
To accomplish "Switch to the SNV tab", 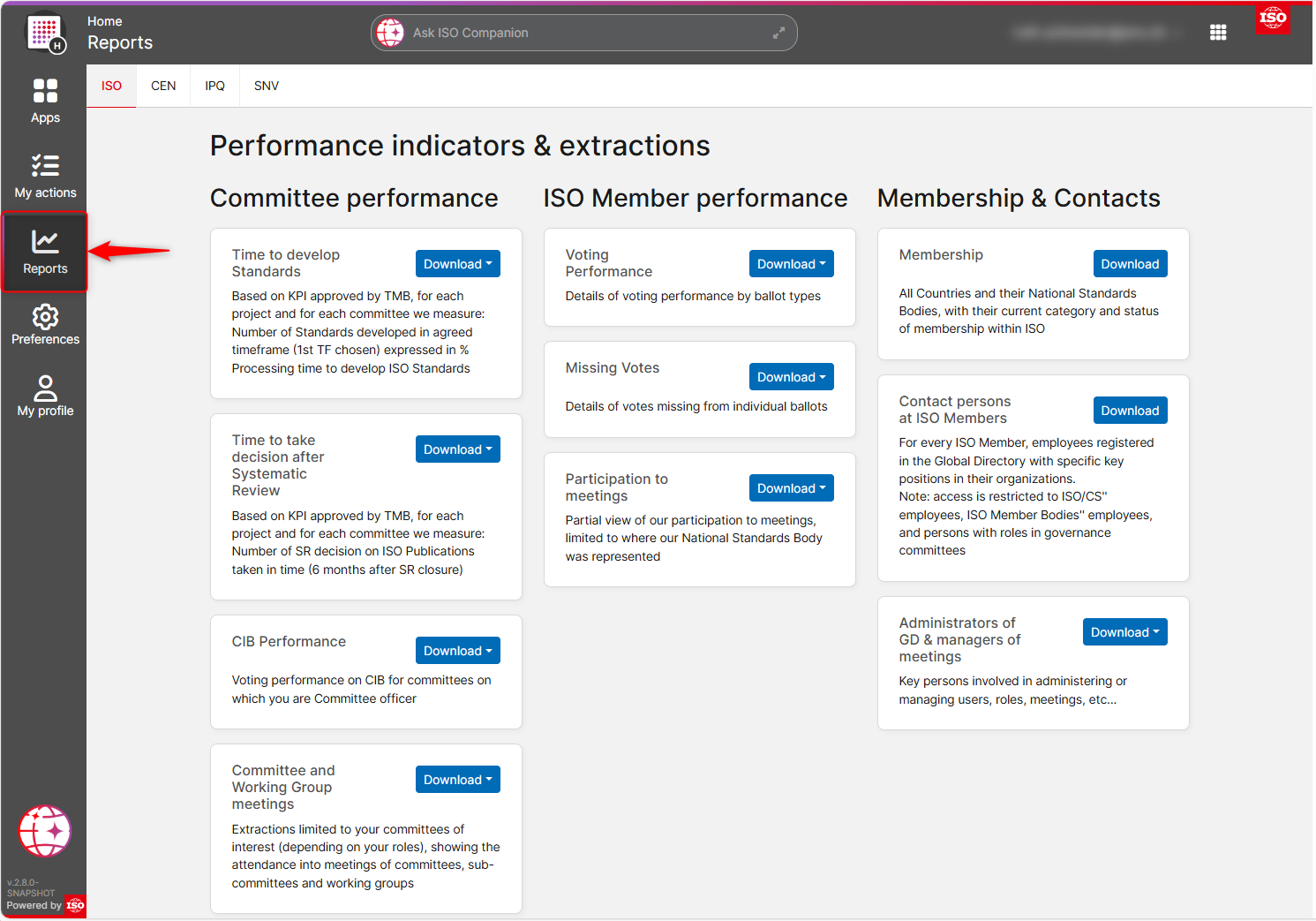I will (x=267, y=86).
